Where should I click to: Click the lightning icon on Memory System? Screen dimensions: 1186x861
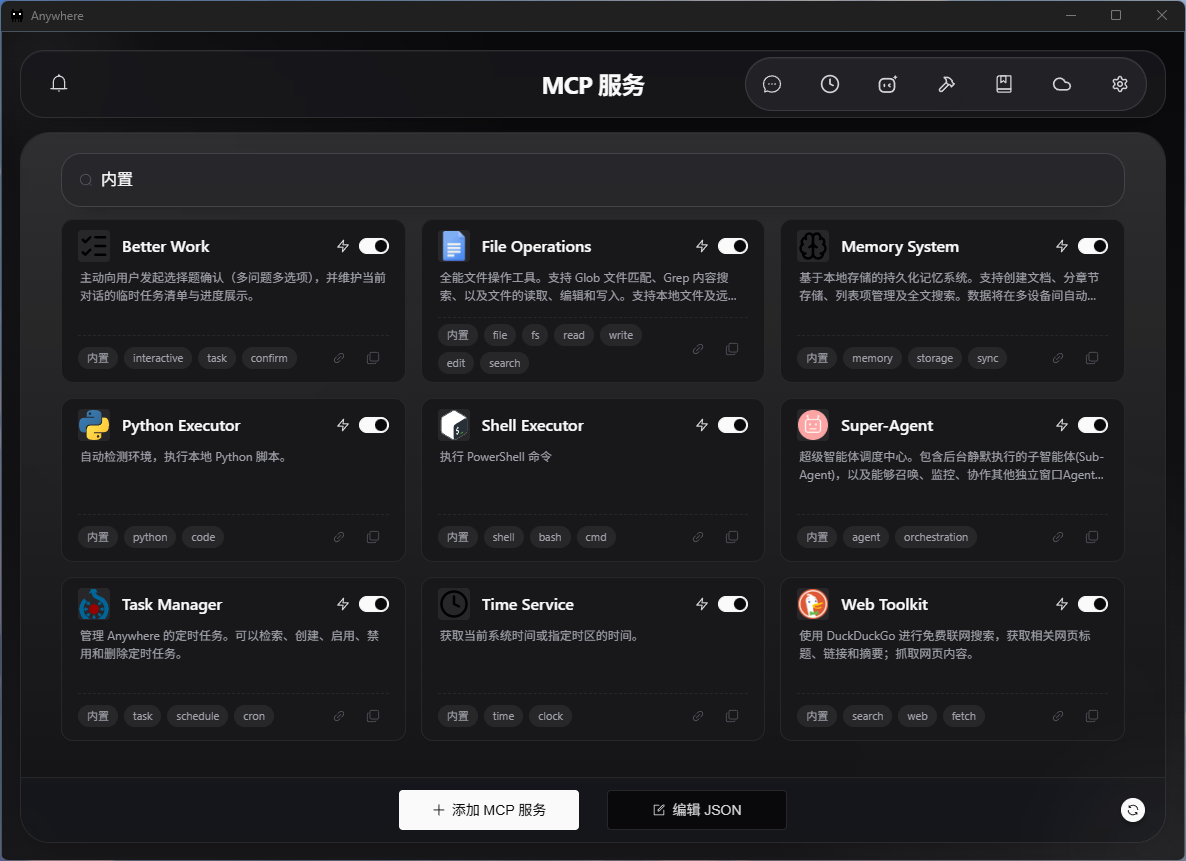pos(1062,246)
